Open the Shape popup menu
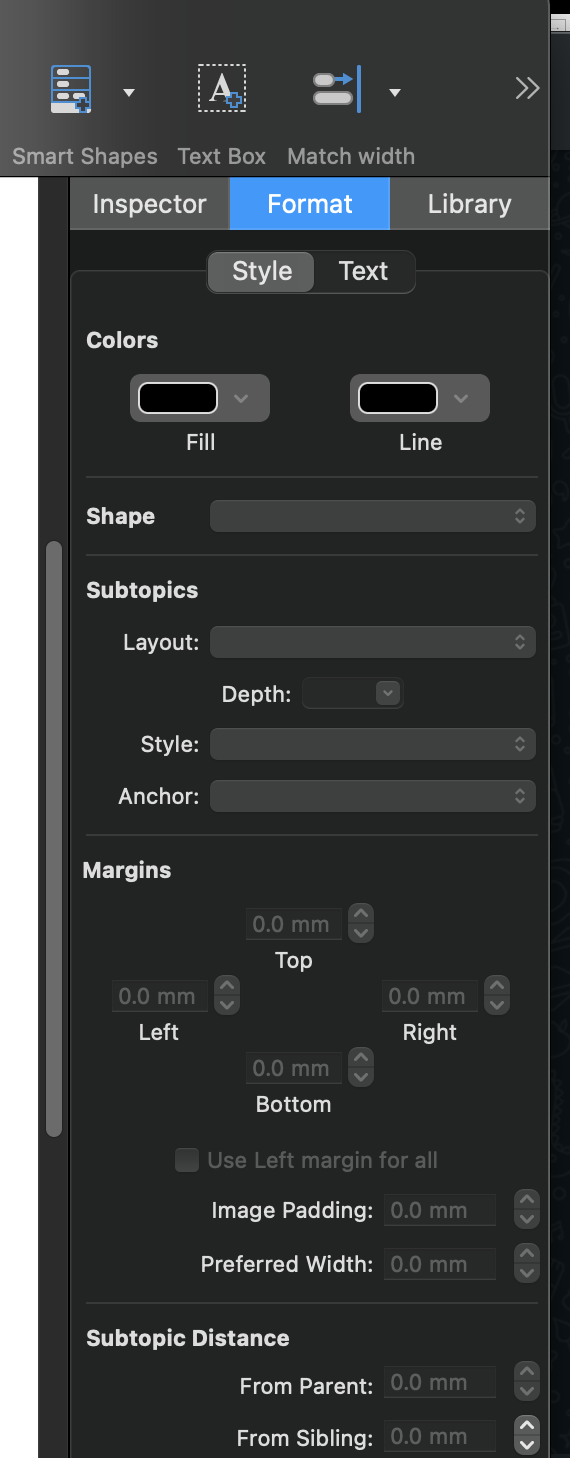Viewport: 570px width, 1458px height. click(x=373, y=516)
